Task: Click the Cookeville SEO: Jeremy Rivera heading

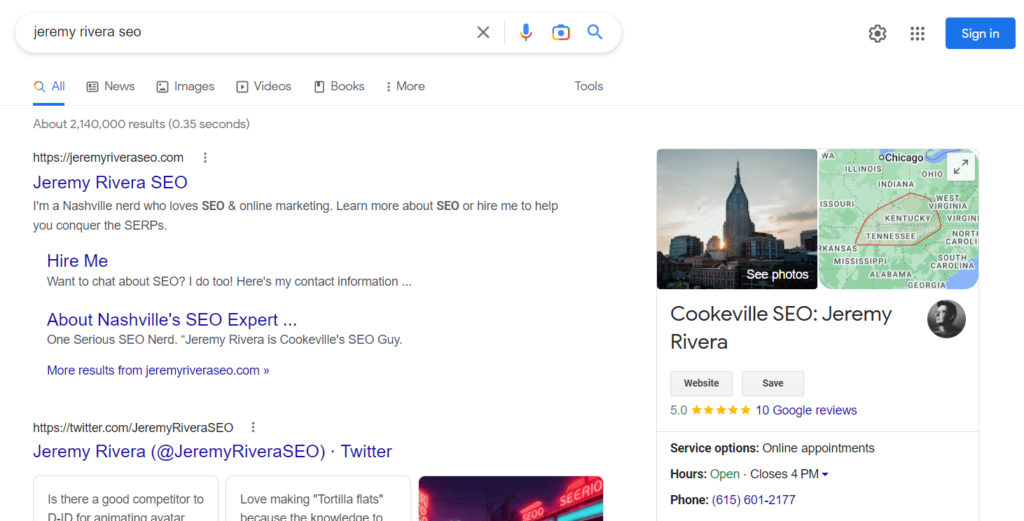Action: point(781,328)
